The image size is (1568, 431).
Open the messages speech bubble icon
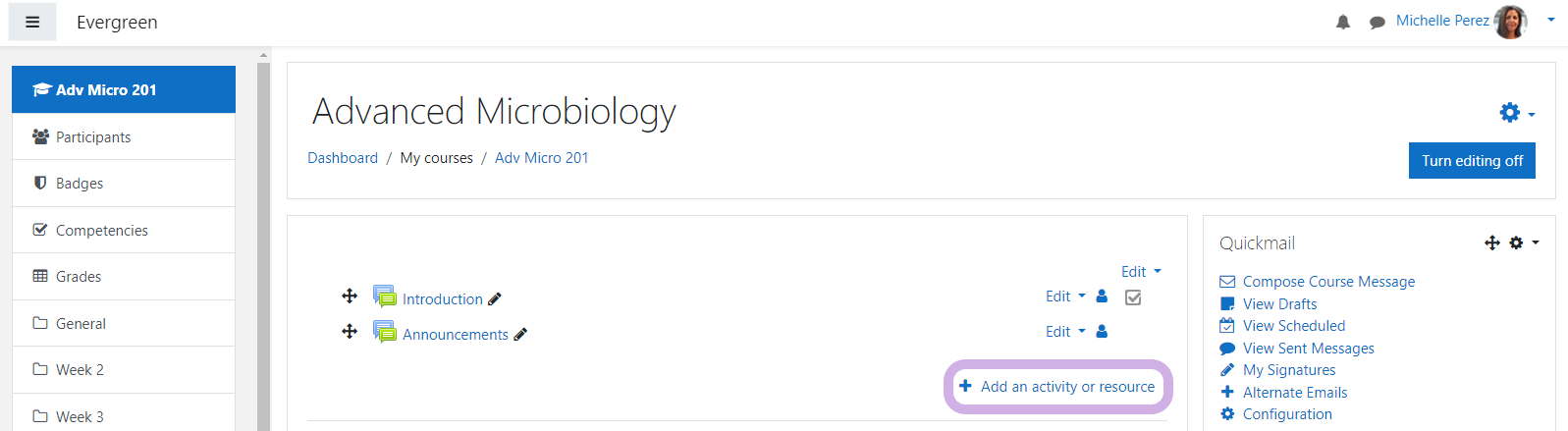1378,22
